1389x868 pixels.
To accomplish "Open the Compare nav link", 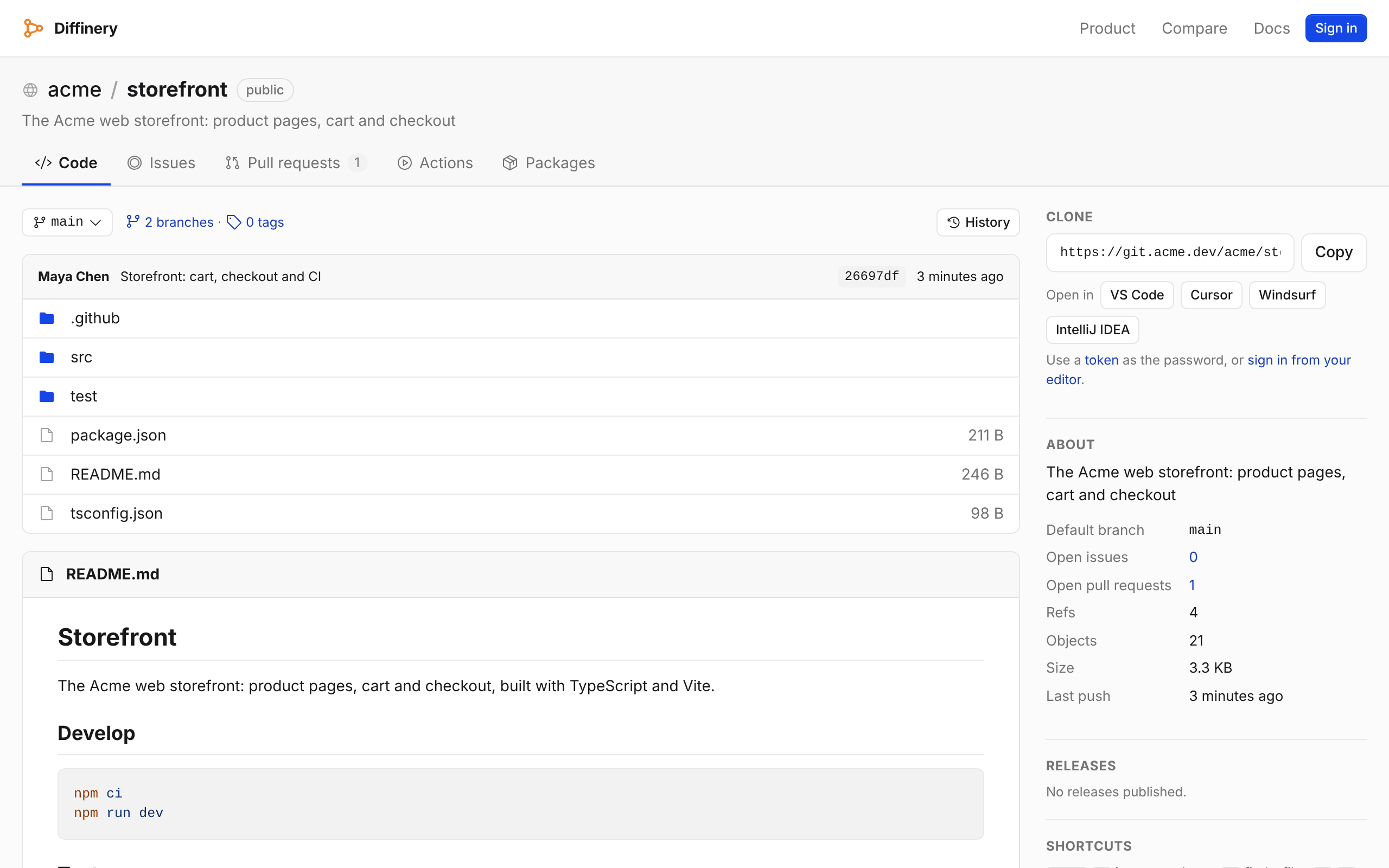I will click(x=1194, y=28).
